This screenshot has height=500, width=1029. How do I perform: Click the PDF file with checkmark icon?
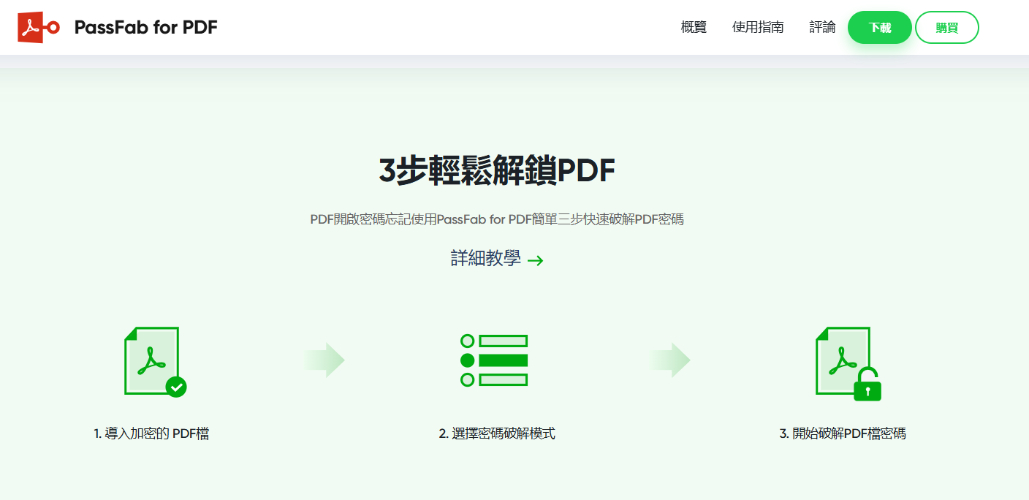click(155, 362)
